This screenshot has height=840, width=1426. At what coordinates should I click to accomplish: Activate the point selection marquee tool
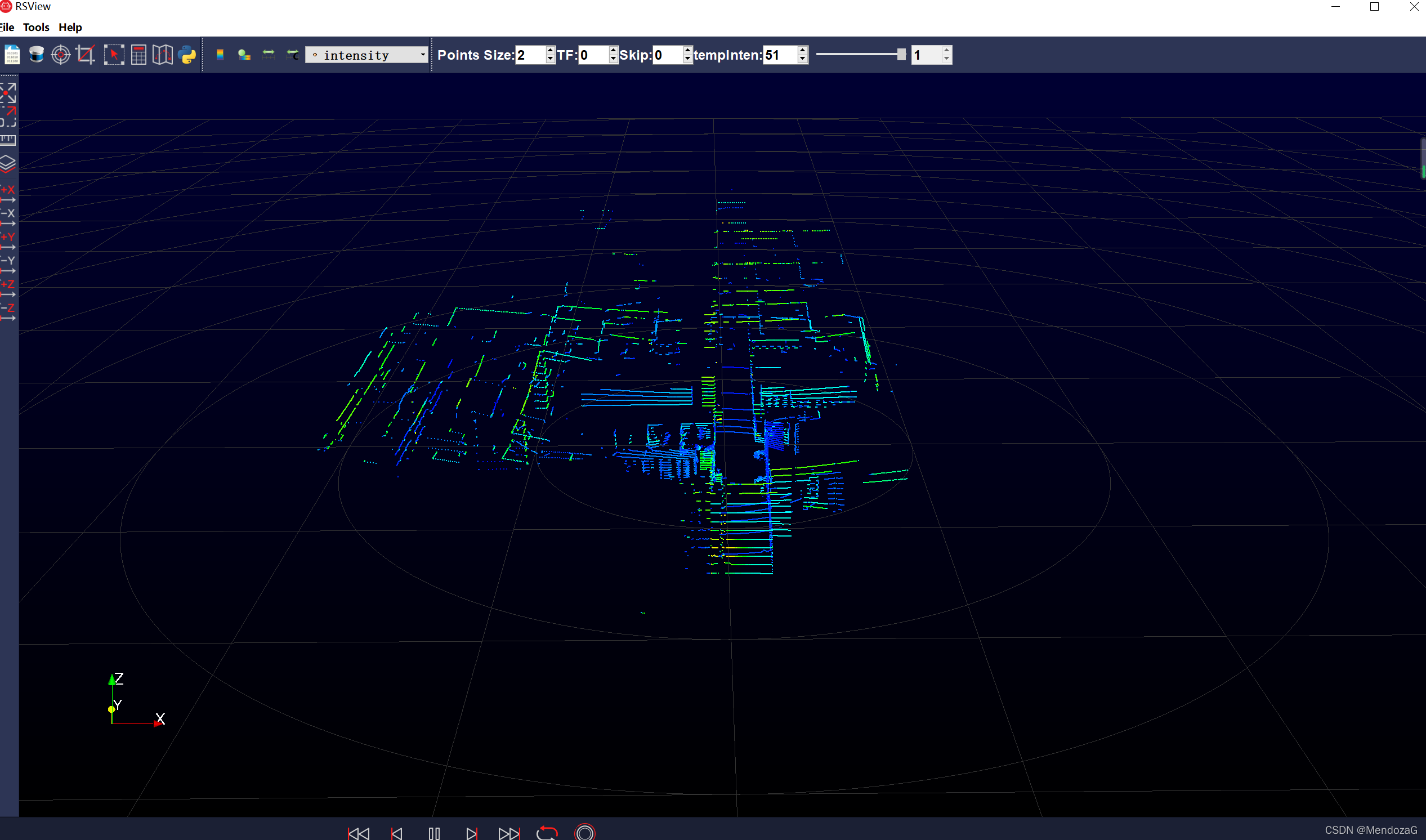click(x=114, y=55)
